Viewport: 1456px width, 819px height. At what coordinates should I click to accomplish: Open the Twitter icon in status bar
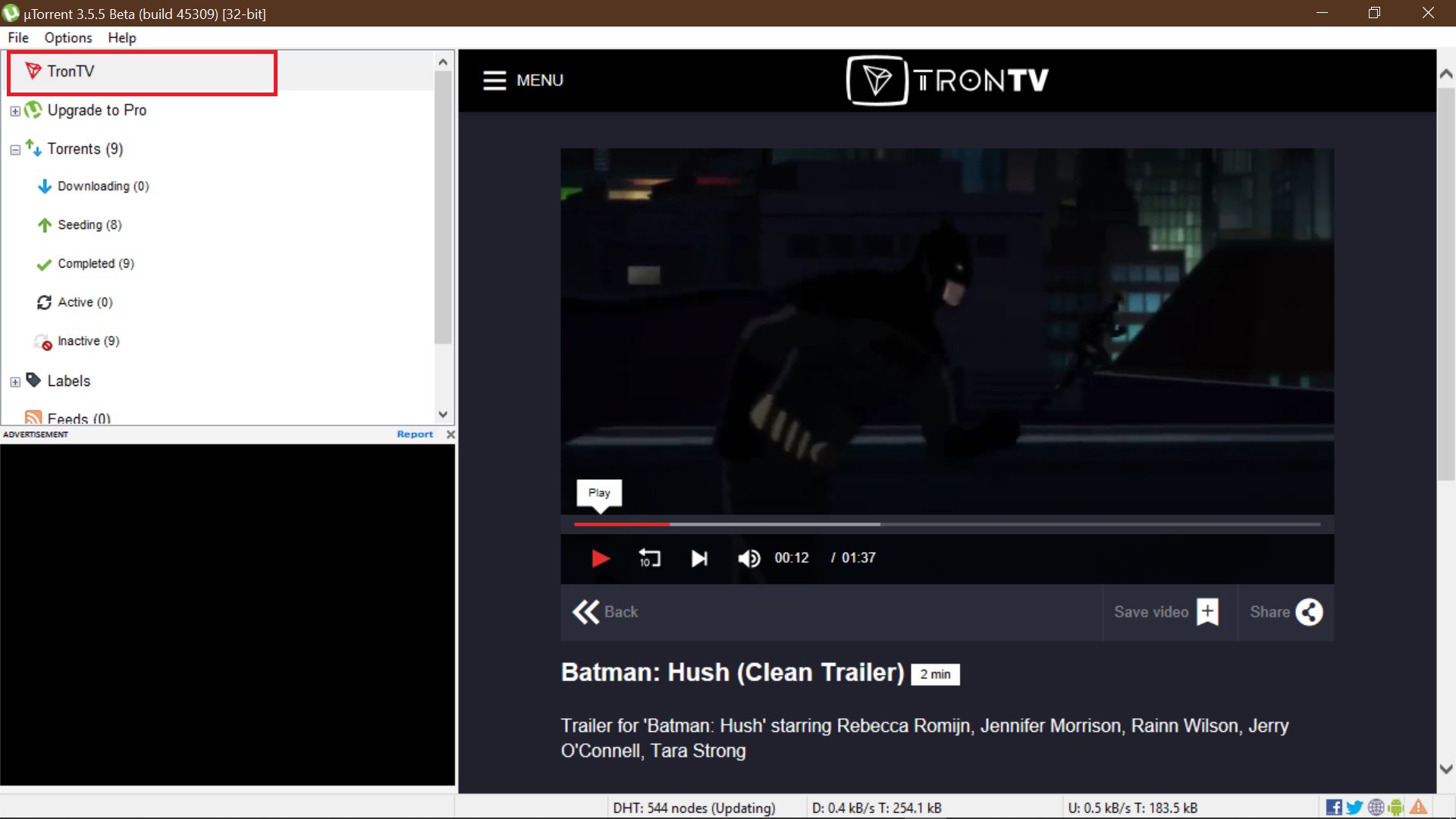tap(1354, 808)
